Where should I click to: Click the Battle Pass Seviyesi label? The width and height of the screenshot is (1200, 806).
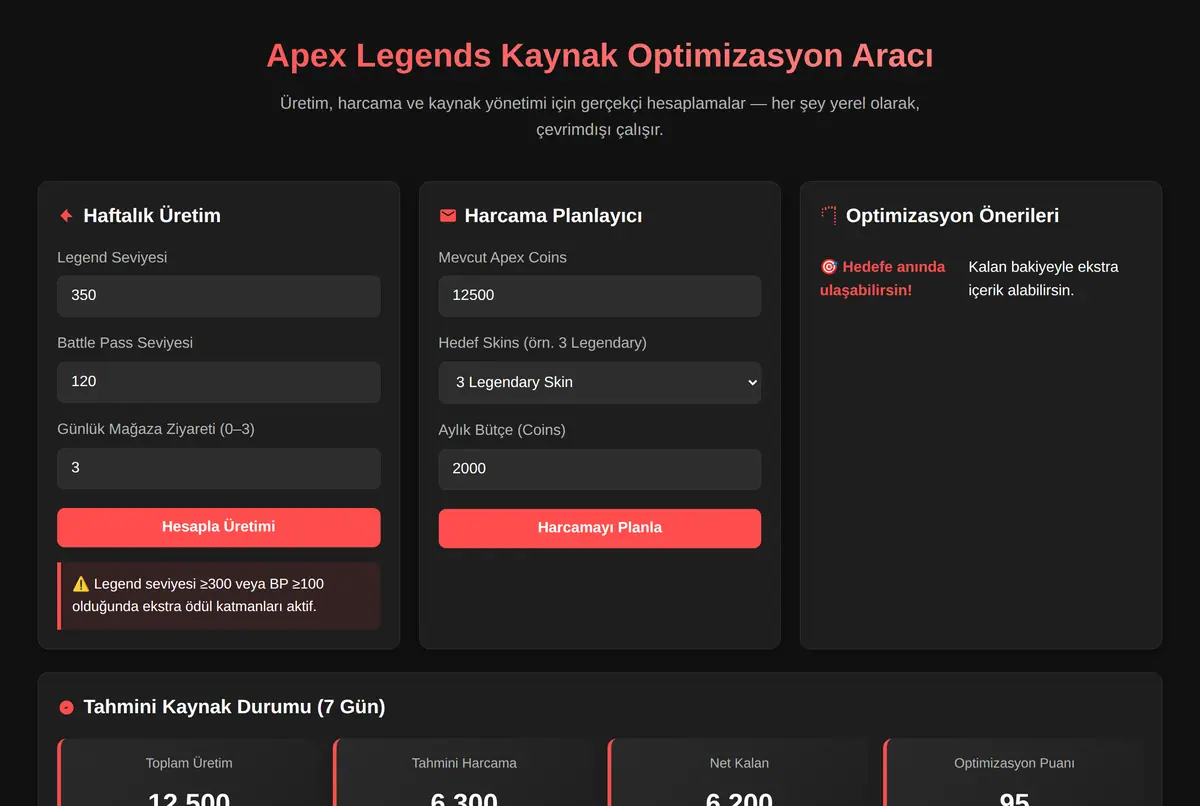pos(125,343)
